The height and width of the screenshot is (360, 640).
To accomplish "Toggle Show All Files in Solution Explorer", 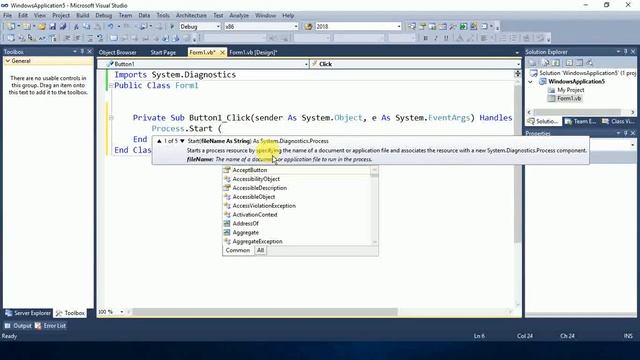I will 546,63.
